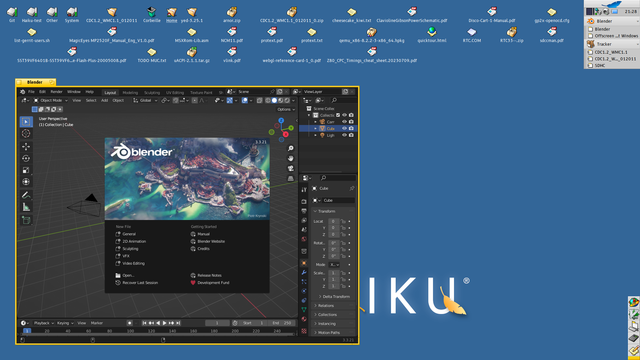Image resolution: width=640 pixels, height=360 pixels.
Task: Open the Particles properties tab icon
Action: pyautogui.click(x=304, y=282)
